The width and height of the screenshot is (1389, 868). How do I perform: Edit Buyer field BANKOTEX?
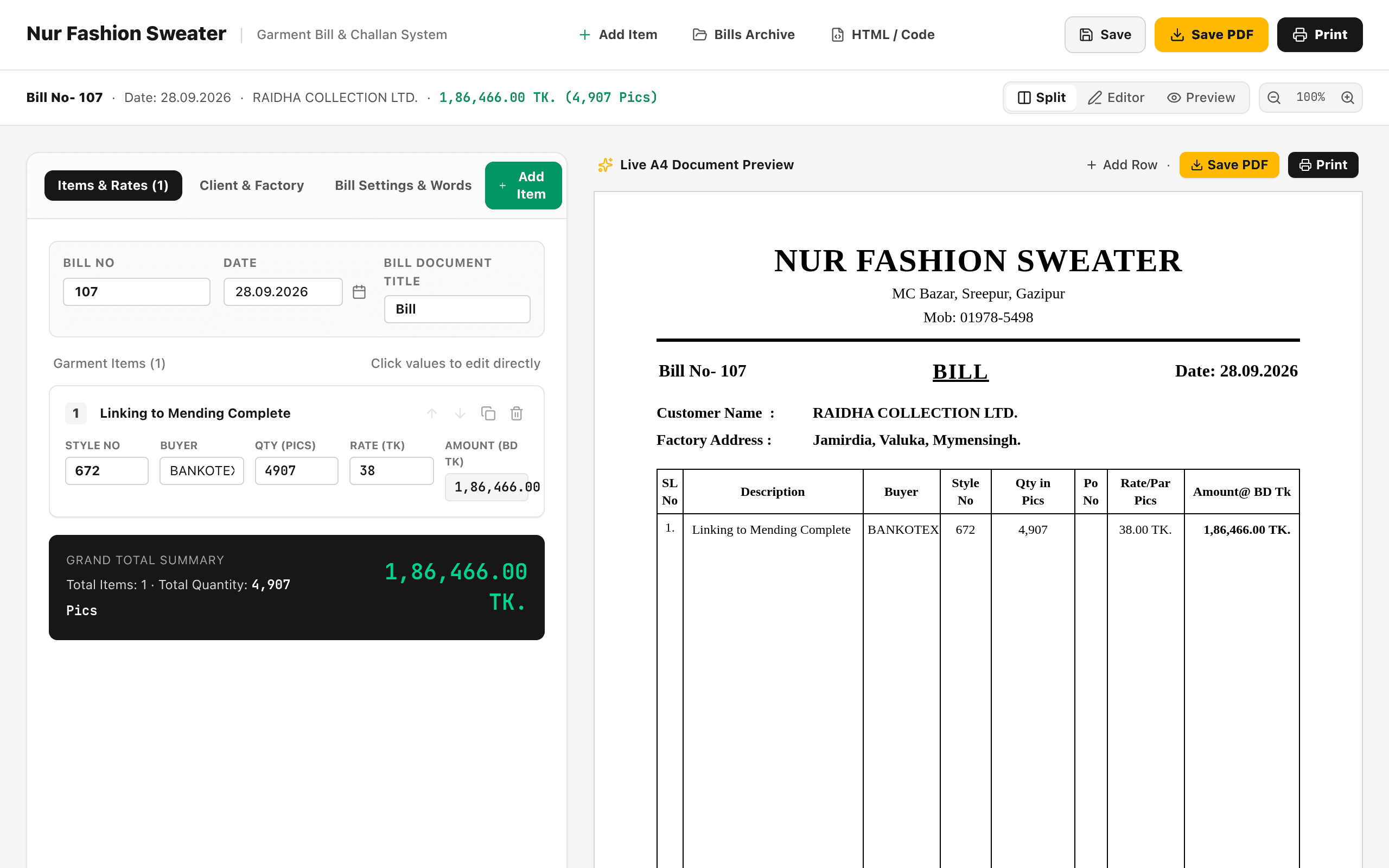[201, 471]
